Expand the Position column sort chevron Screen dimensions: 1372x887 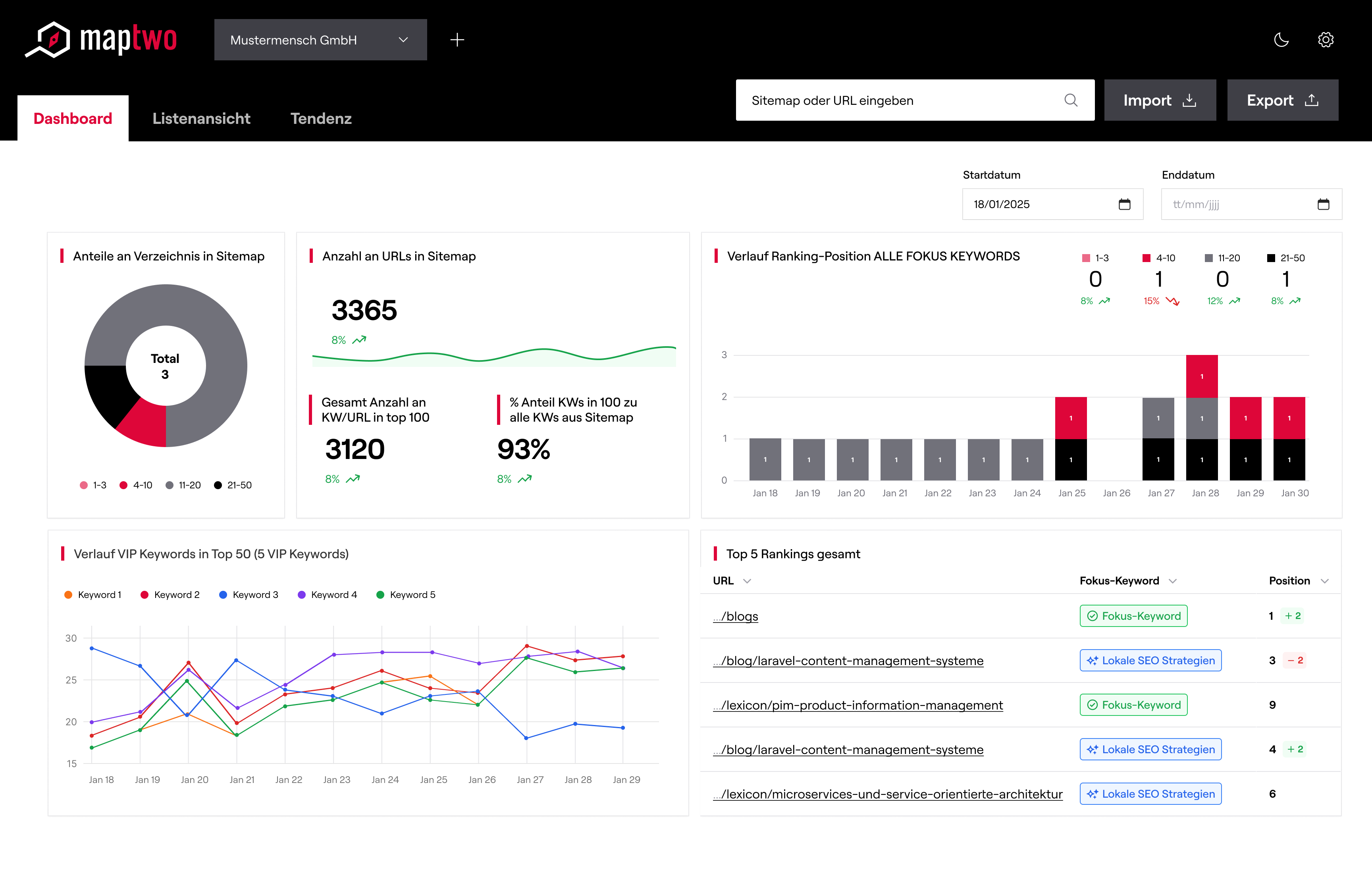(x=1324, y=581)
